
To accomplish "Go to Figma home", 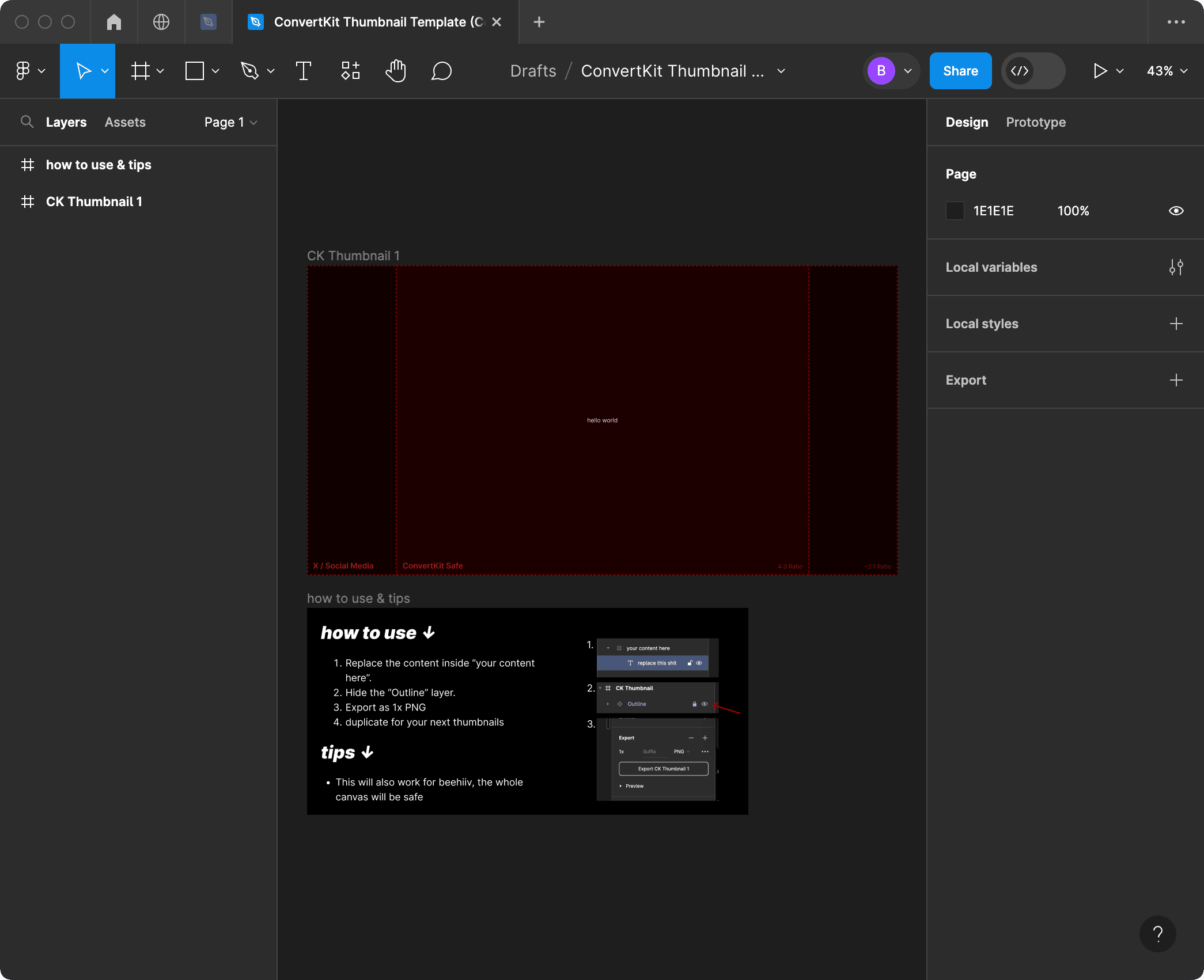I will click(x=114, y=22).
